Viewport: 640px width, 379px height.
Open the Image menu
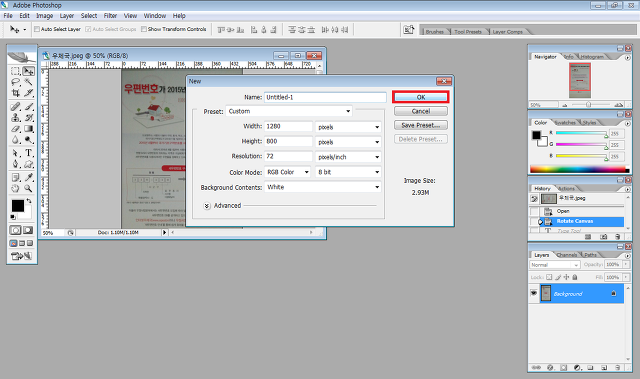coord(44,16)
